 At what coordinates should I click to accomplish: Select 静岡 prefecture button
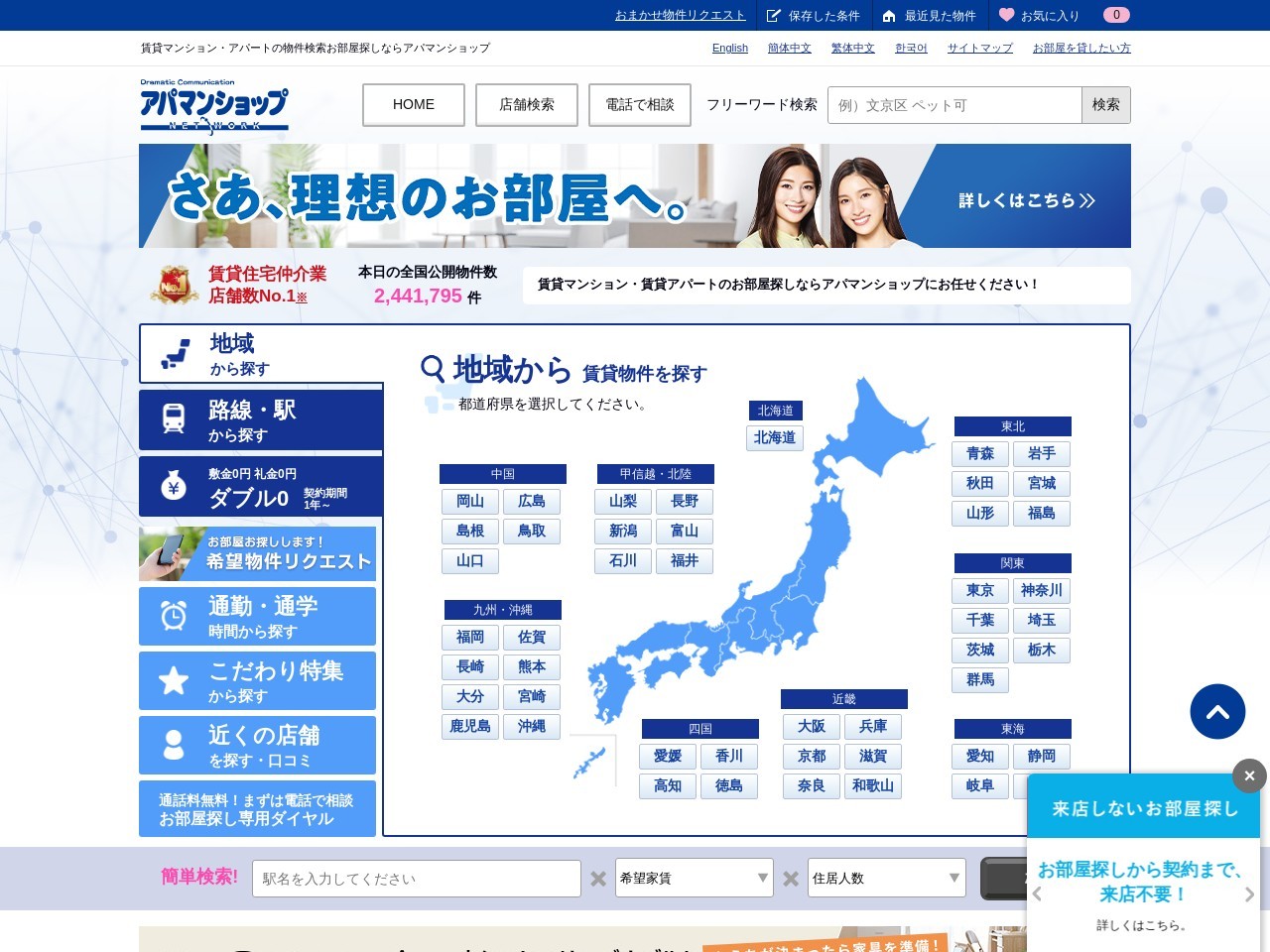1042,756
